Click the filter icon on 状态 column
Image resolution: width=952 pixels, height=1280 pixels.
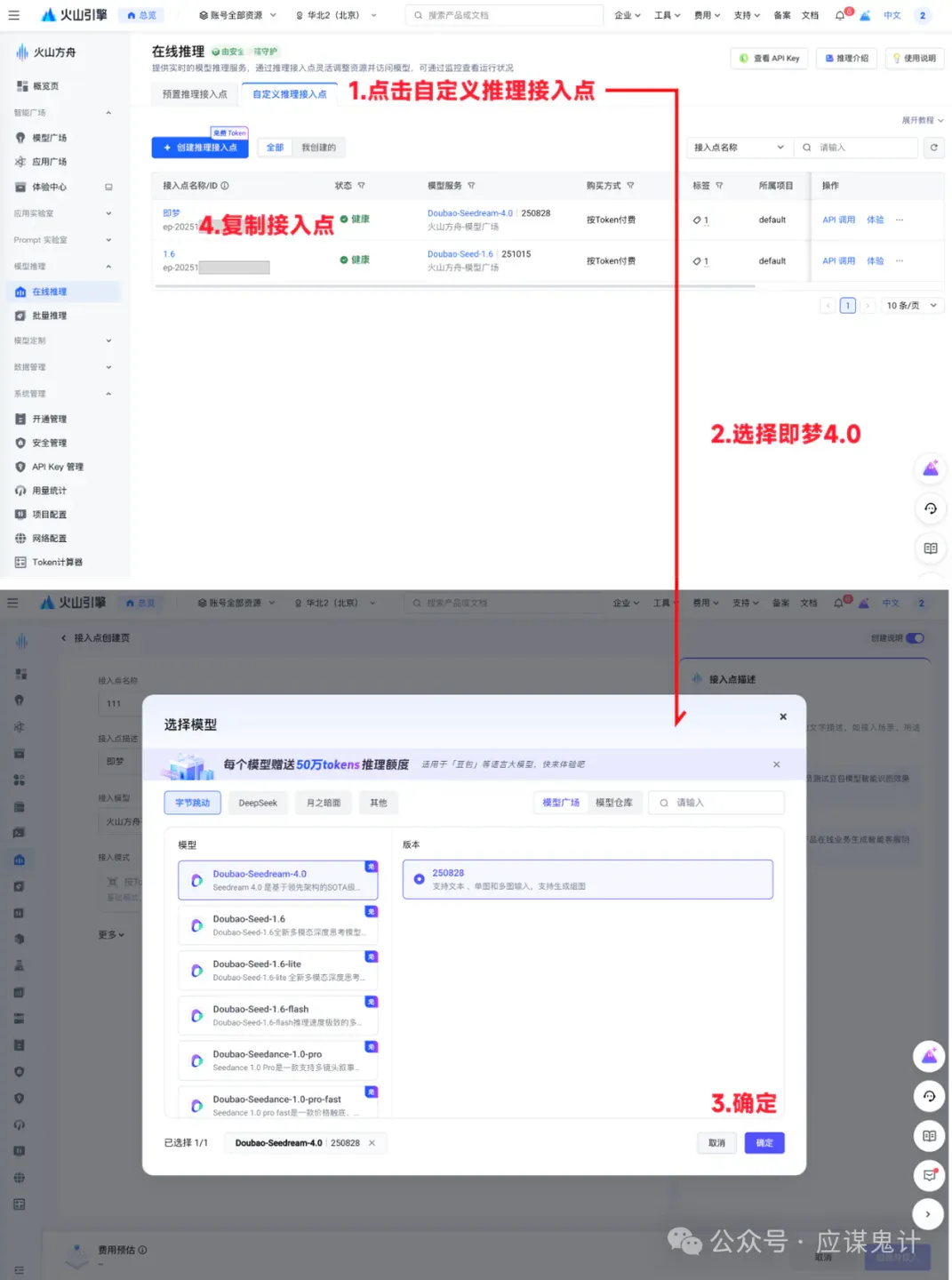tap(361, 186)
